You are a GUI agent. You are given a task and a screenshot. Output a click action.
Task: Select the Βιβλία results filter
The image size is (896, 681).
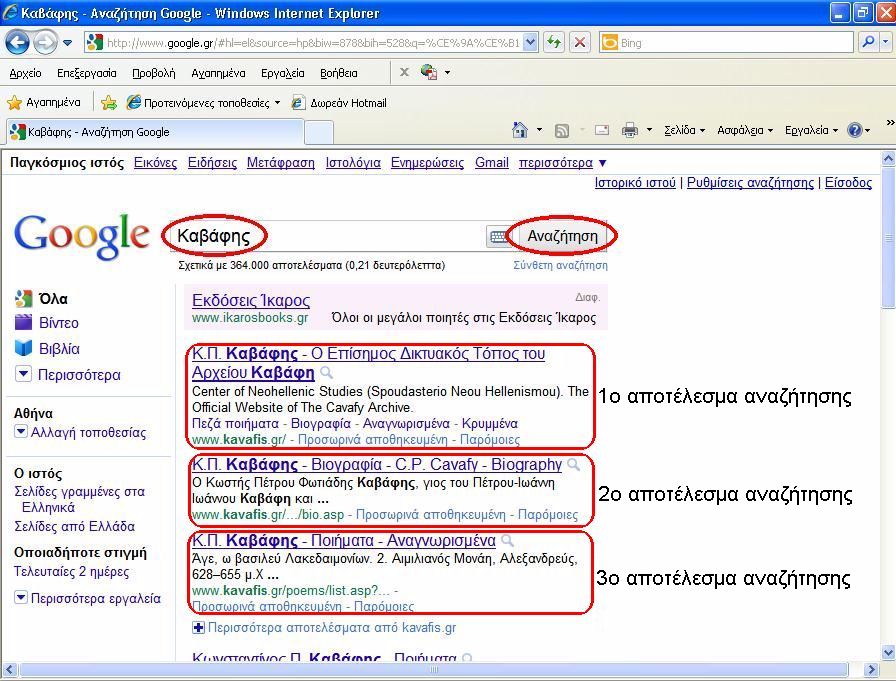[x=47, y=348]
